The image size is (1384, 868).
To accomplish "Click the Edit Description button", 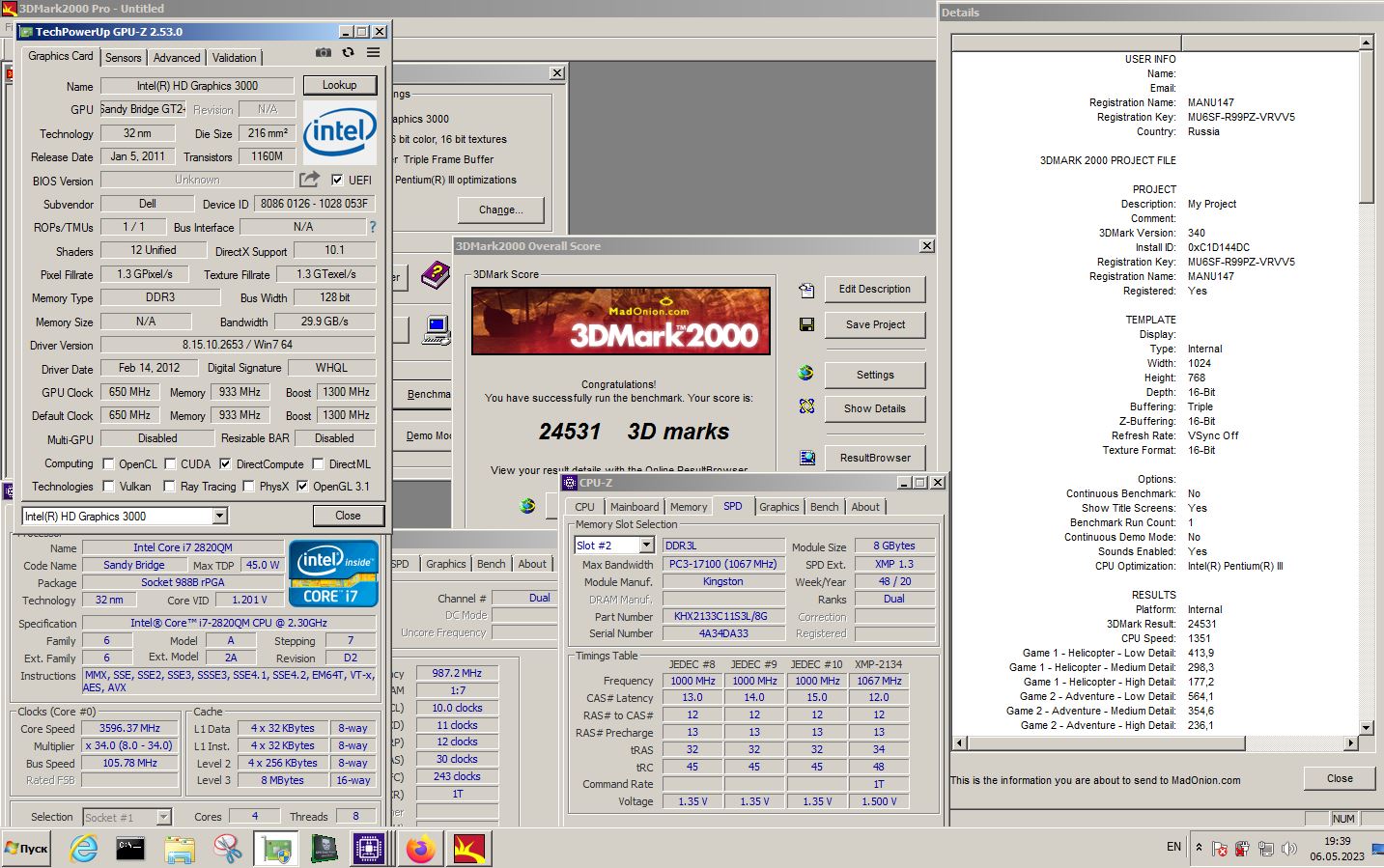I will pyautogui.click(x=875, y=289).
